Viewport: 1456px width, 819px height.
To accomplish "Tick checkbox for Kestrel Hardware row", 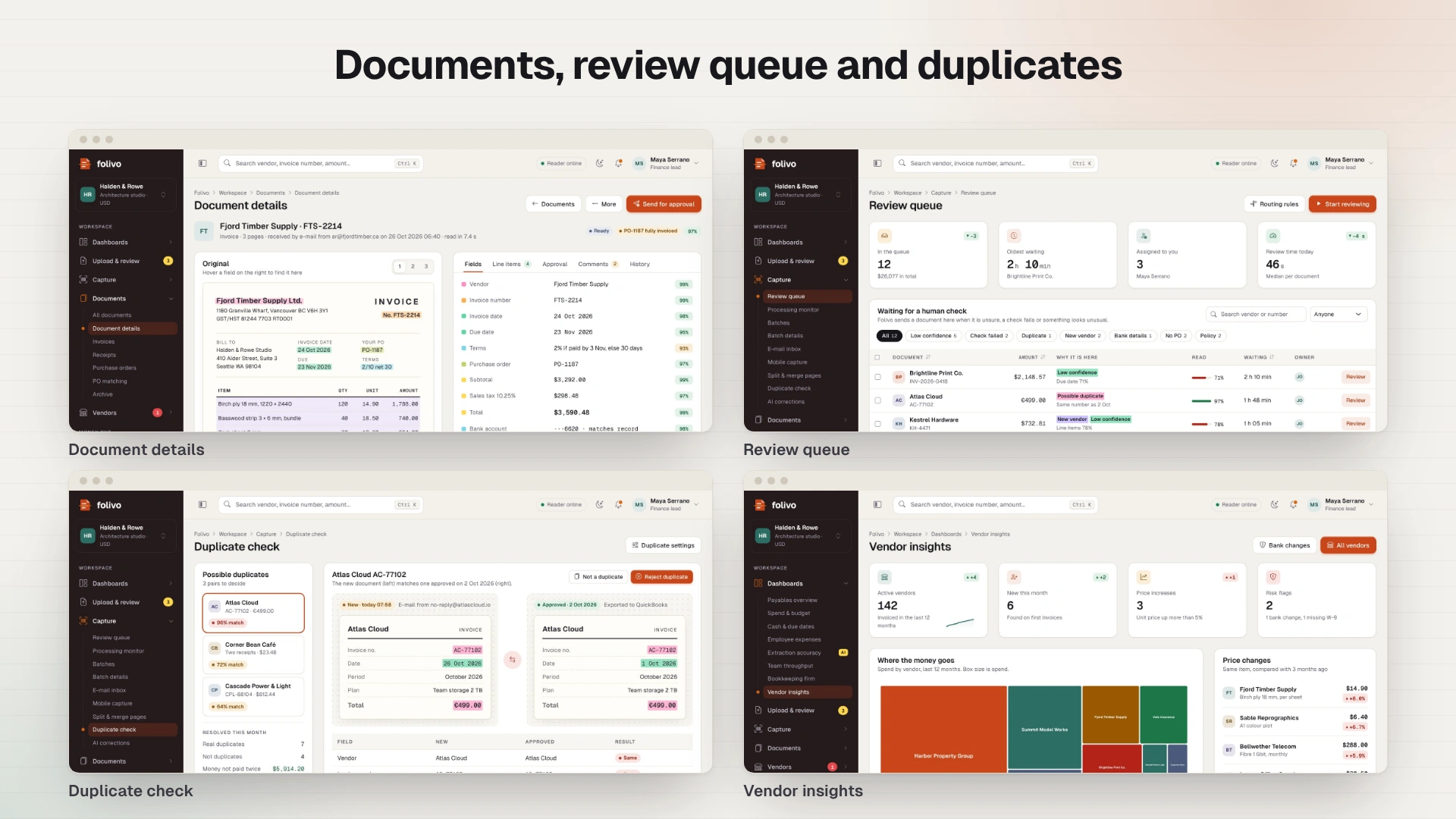I will (x=877, y=424).
